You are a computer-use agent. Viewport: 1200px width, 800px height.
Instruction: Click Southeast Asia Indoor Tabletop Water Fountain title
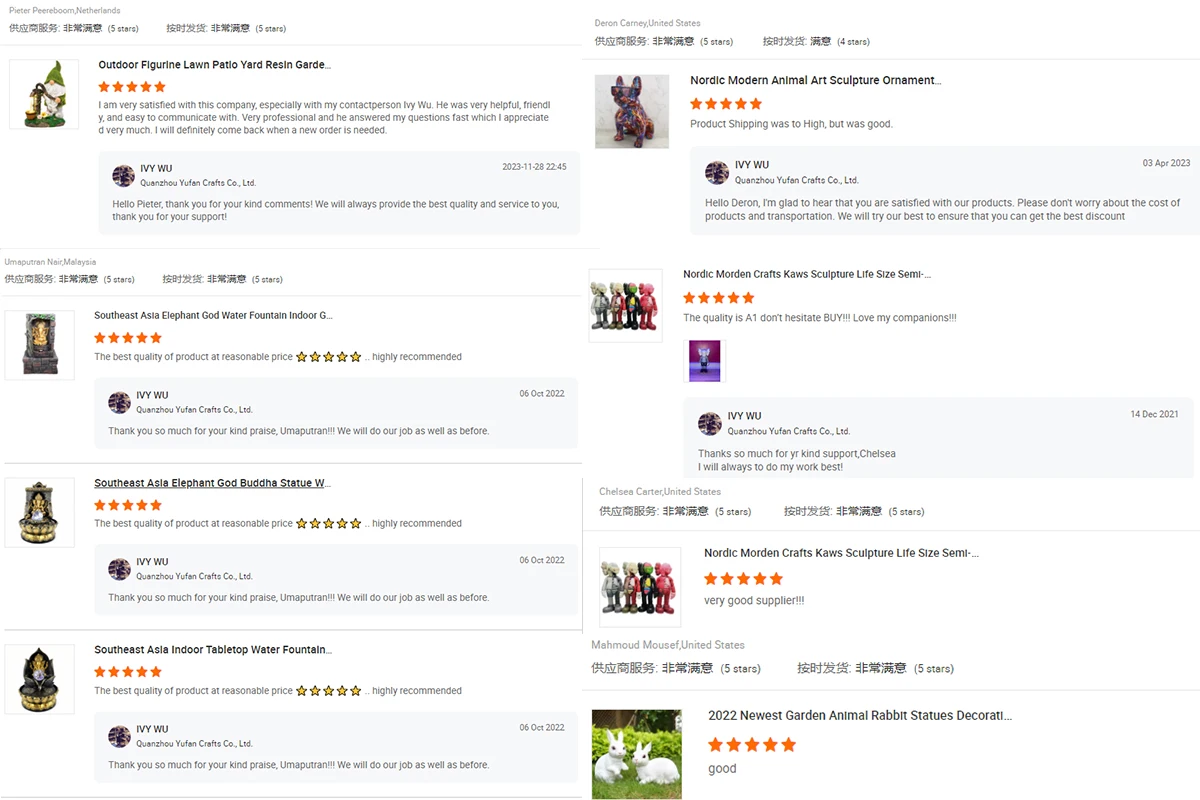pos(213,650)
